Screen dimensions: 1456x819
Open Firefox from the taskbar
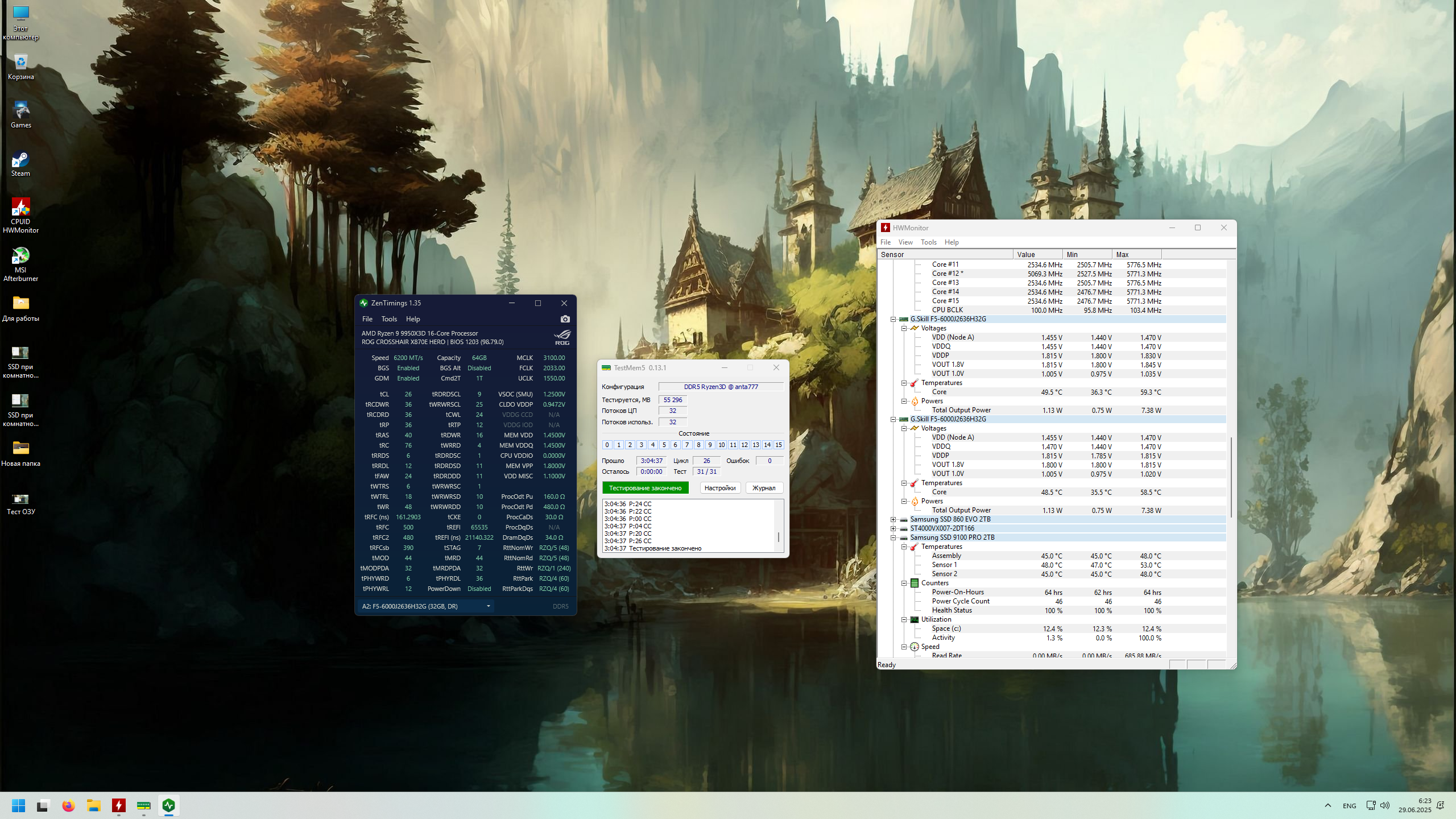tap(68, 805)
